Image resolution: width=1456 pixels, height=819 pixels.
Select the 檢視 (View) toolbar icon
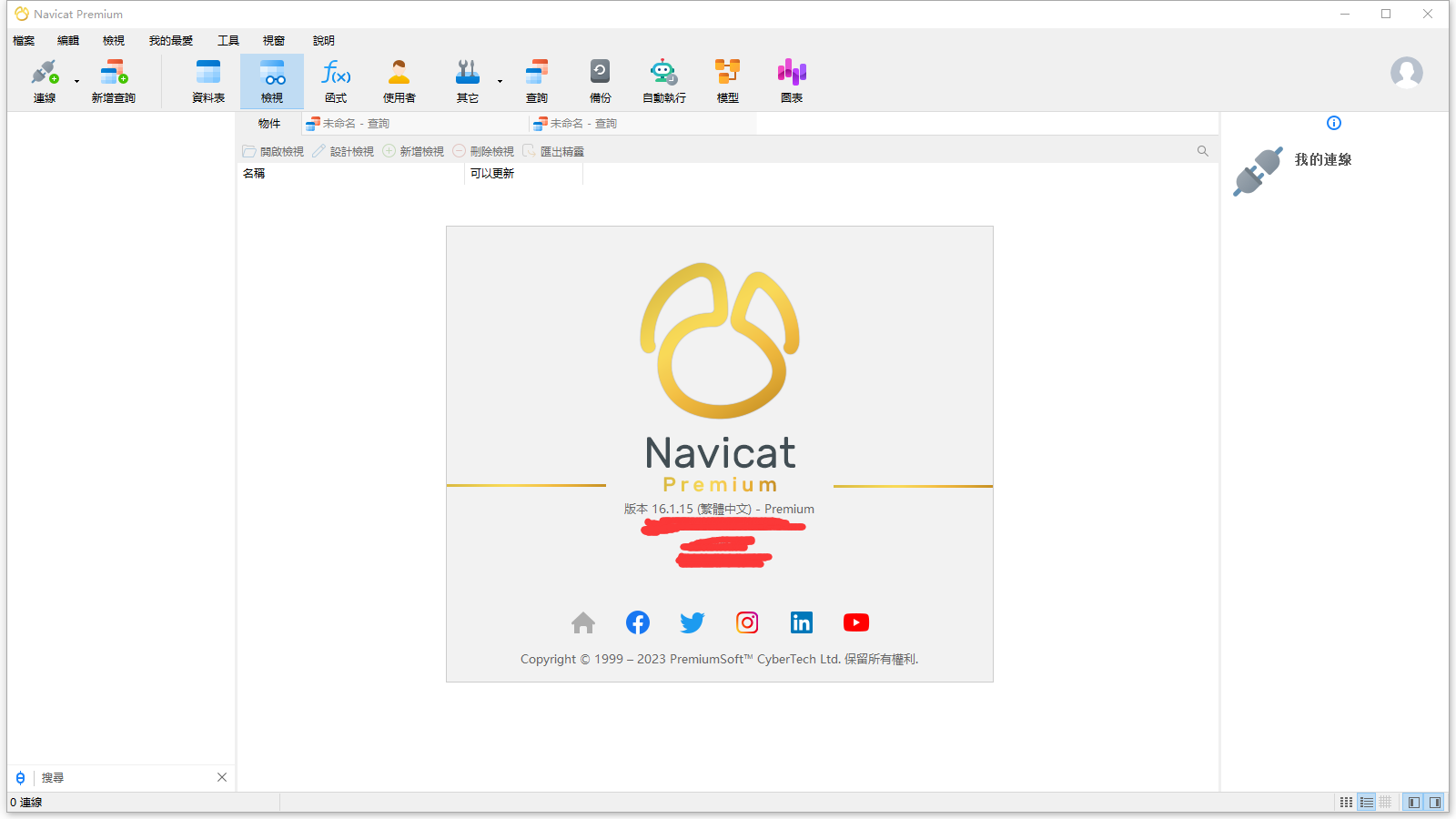point(272,81)
